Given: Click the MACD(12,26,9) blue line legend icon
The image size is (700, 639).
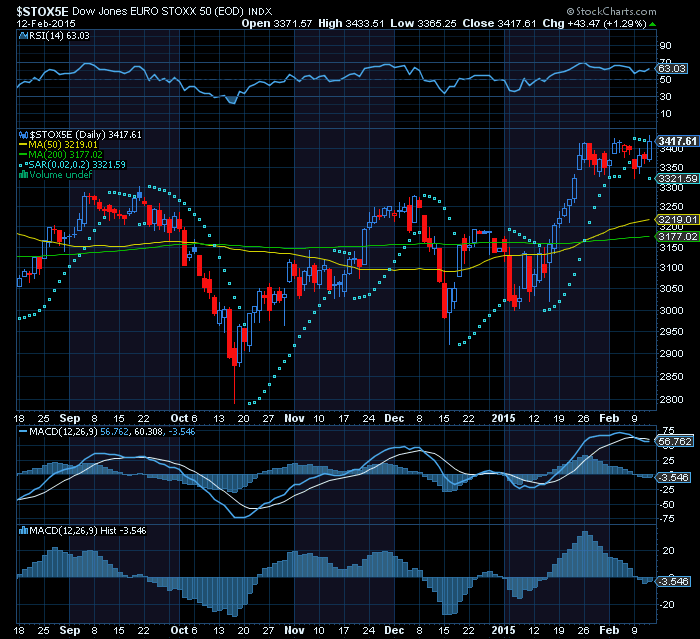Looking at the screenshot, I should tap(23, 432).
